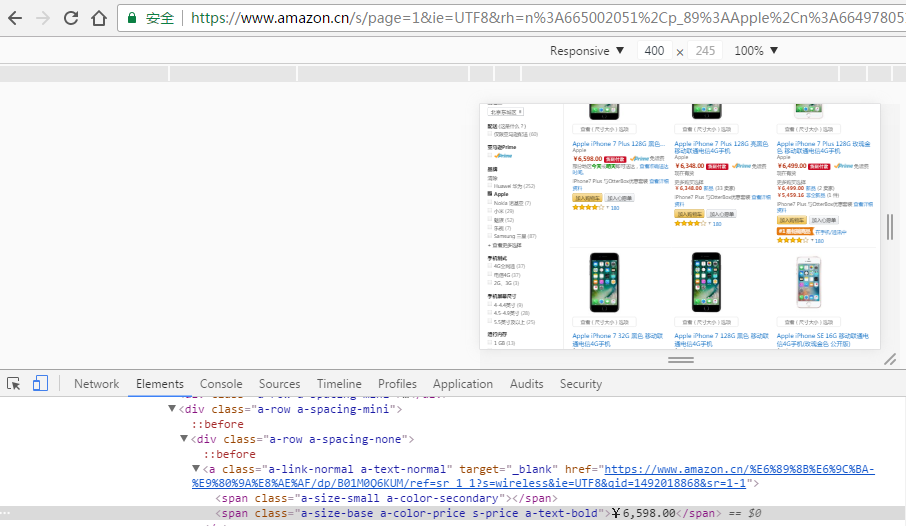The height and width of the screenshot is (526, 906).
Task: Click the ¥6,499.00 price on the page
Action: (x=792, y=166)
